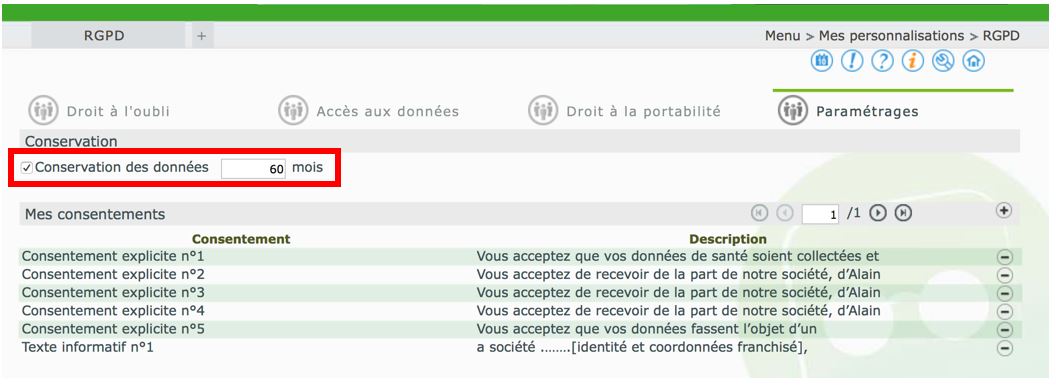
Task: Remove Consentement explicite n°3 with minus icon
Action: click(1004, 293)
